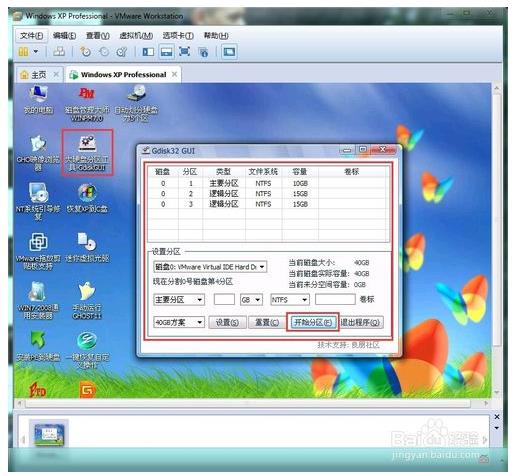
Task: Open the auto-partition hard disk desktop icon
Action: (136, 103)
